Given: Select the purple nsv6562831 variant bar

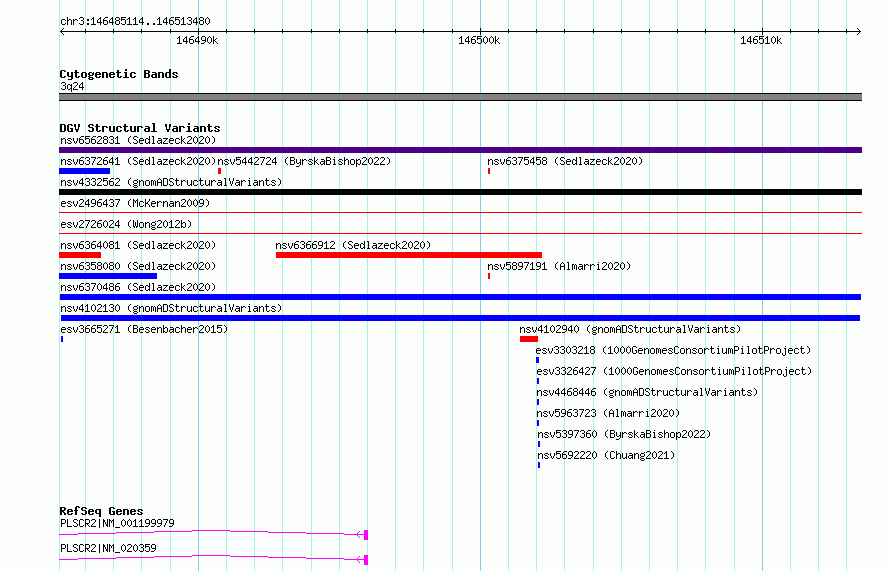Looking at the screenshot, I should 460,150.
